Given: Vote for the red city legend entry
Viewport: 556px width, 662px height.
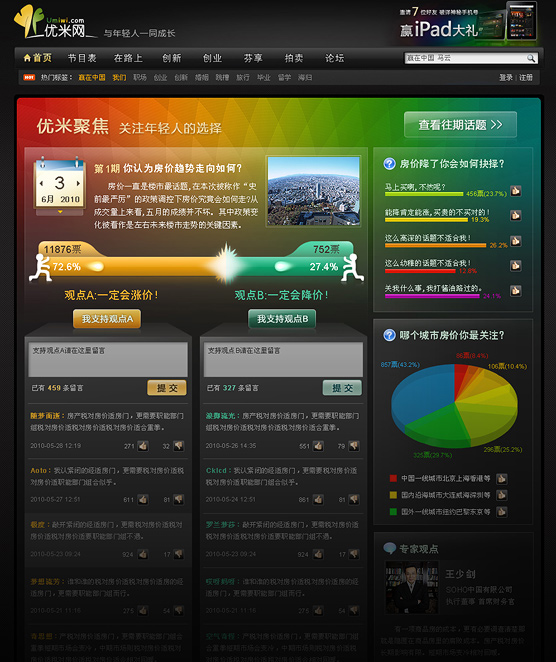Looking at the screenshot, I should click(x=502, y=479).
